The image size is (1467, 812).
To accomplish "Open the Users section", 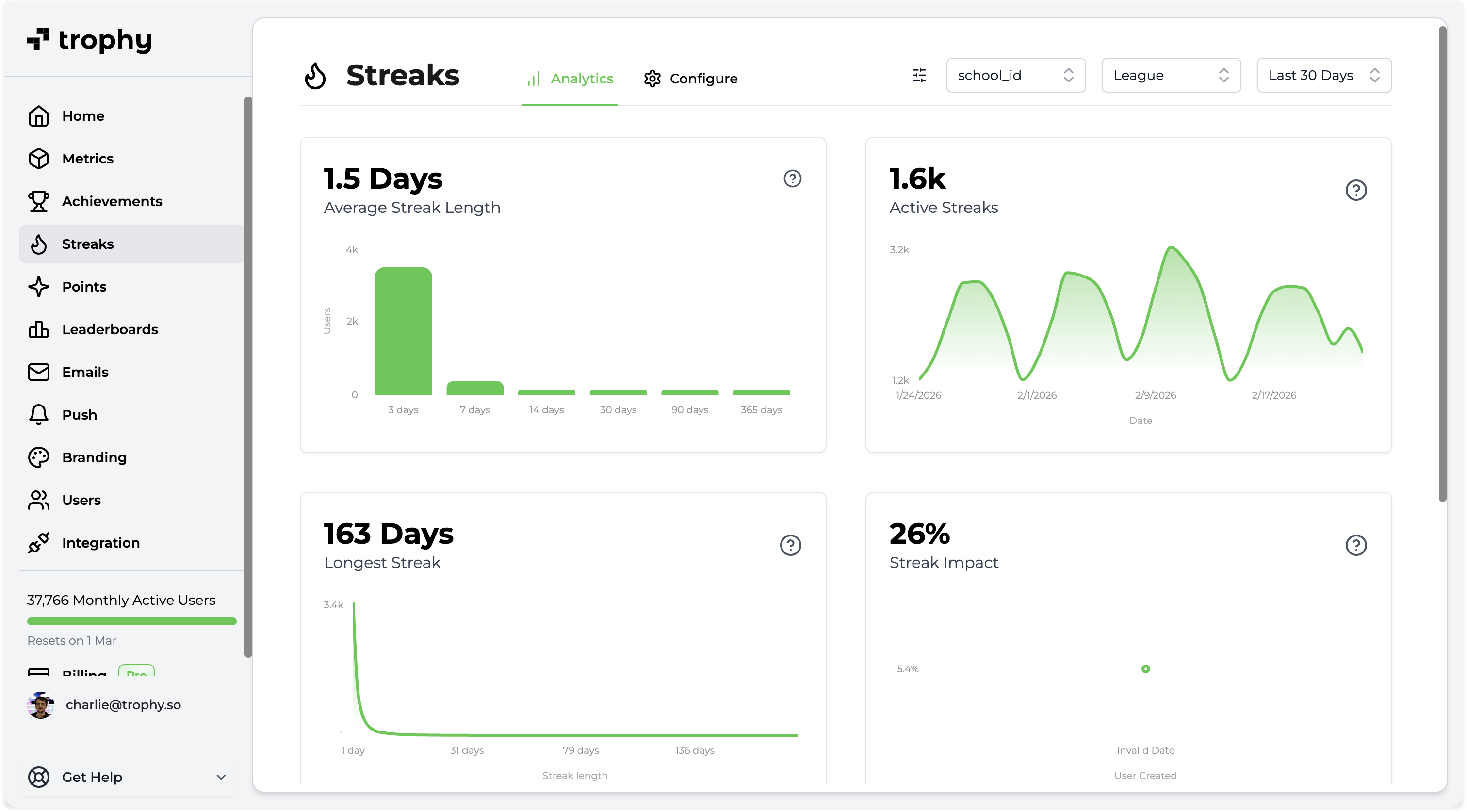I will click(x=81, y=500).
